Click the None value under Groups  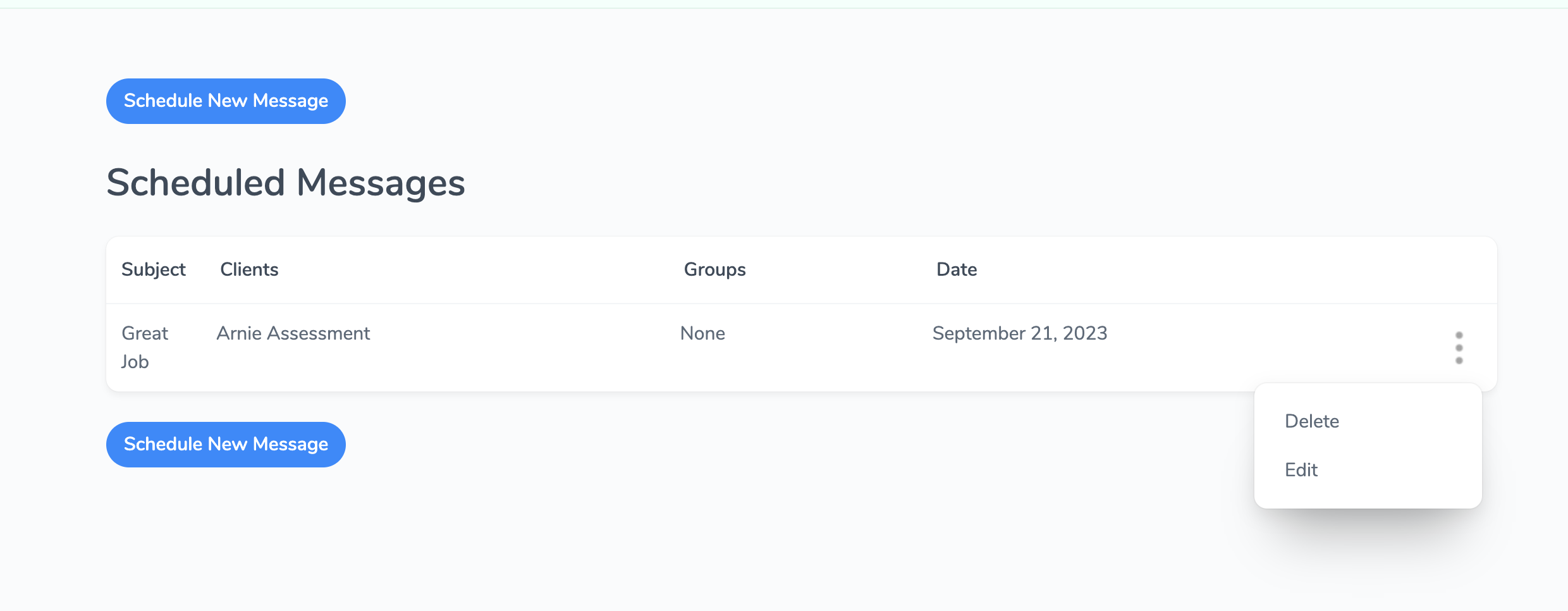[702, 333]
